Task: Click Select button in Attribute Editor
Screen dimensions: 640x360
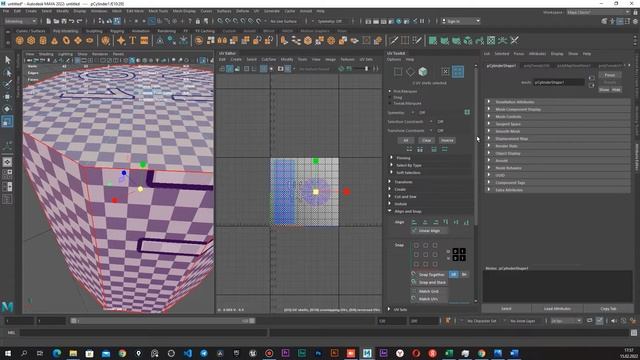Action: (506, 309)
